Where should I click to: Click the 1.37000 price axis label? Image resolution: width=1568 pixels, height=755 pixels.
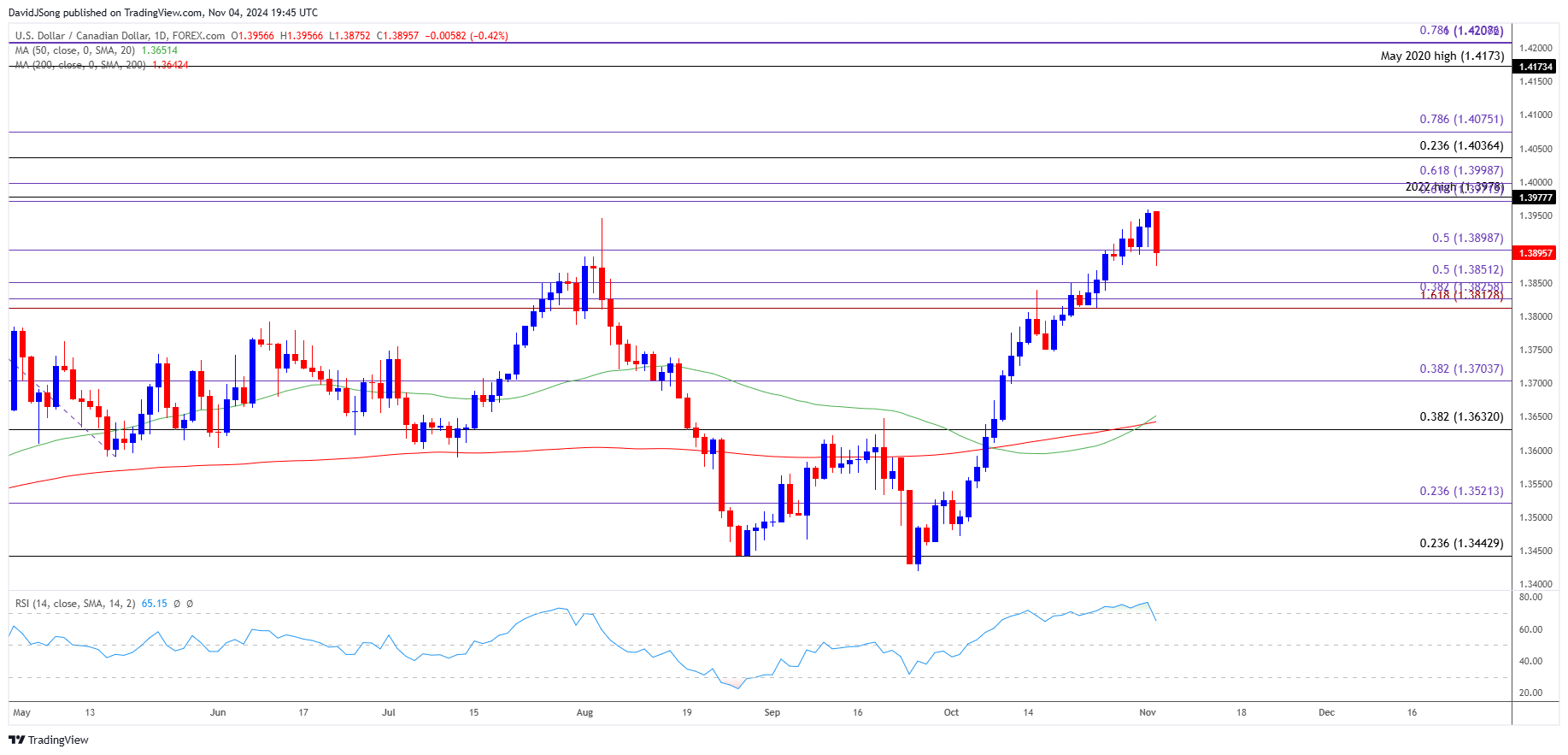[x=1536, y=383]
